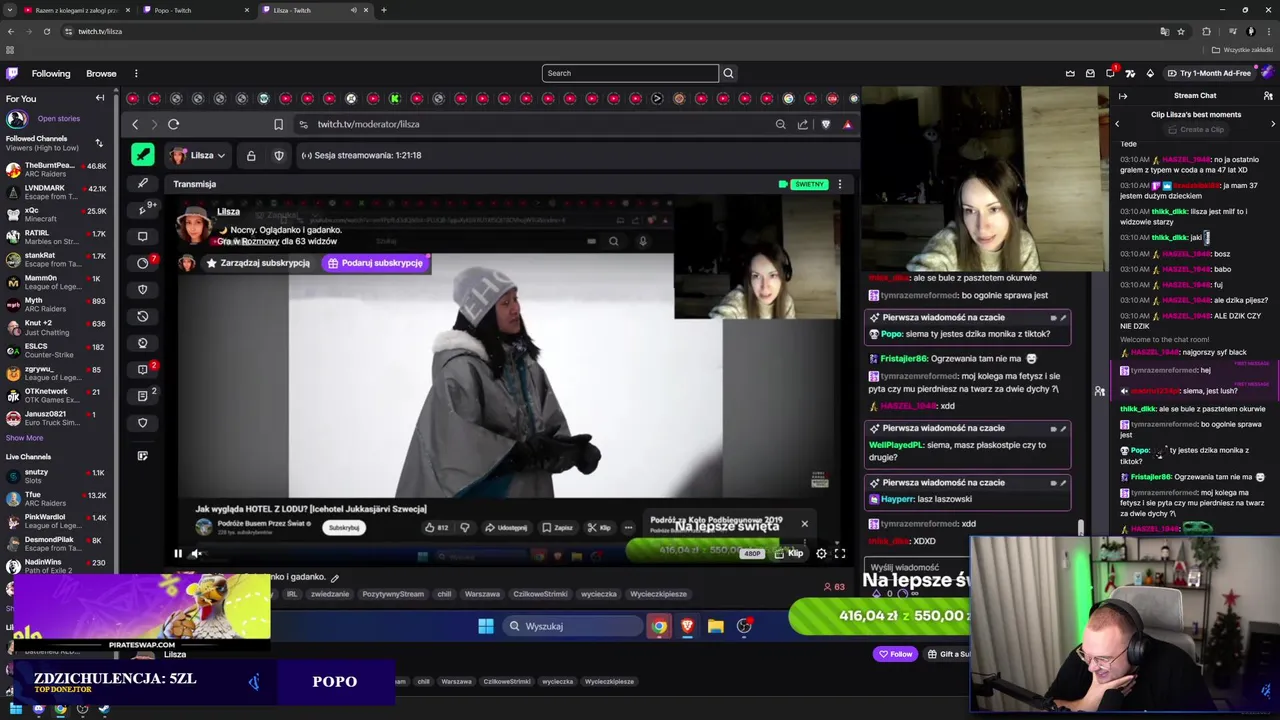The image size is (1280, 720).
Task: Open the Browse tab
Action: tap(101, 73)
